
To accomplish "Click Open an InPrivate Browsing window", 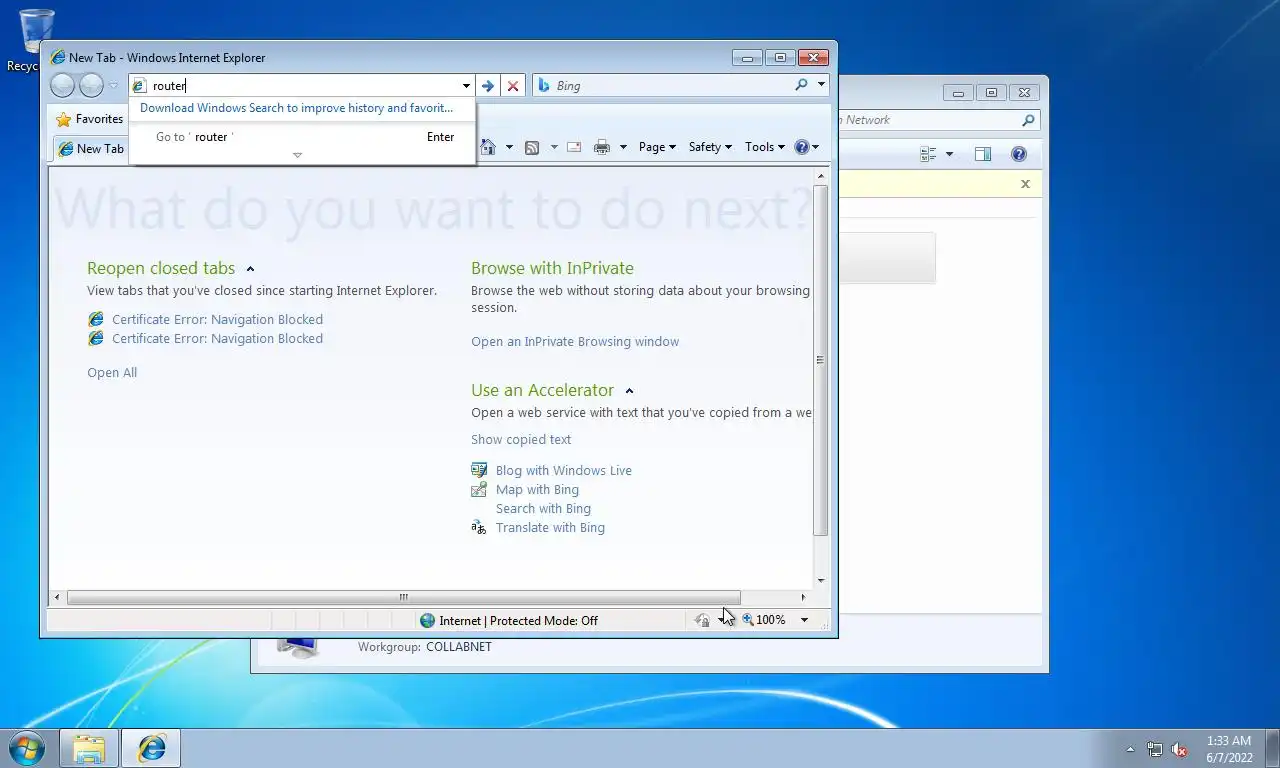I will coord(575,342).
